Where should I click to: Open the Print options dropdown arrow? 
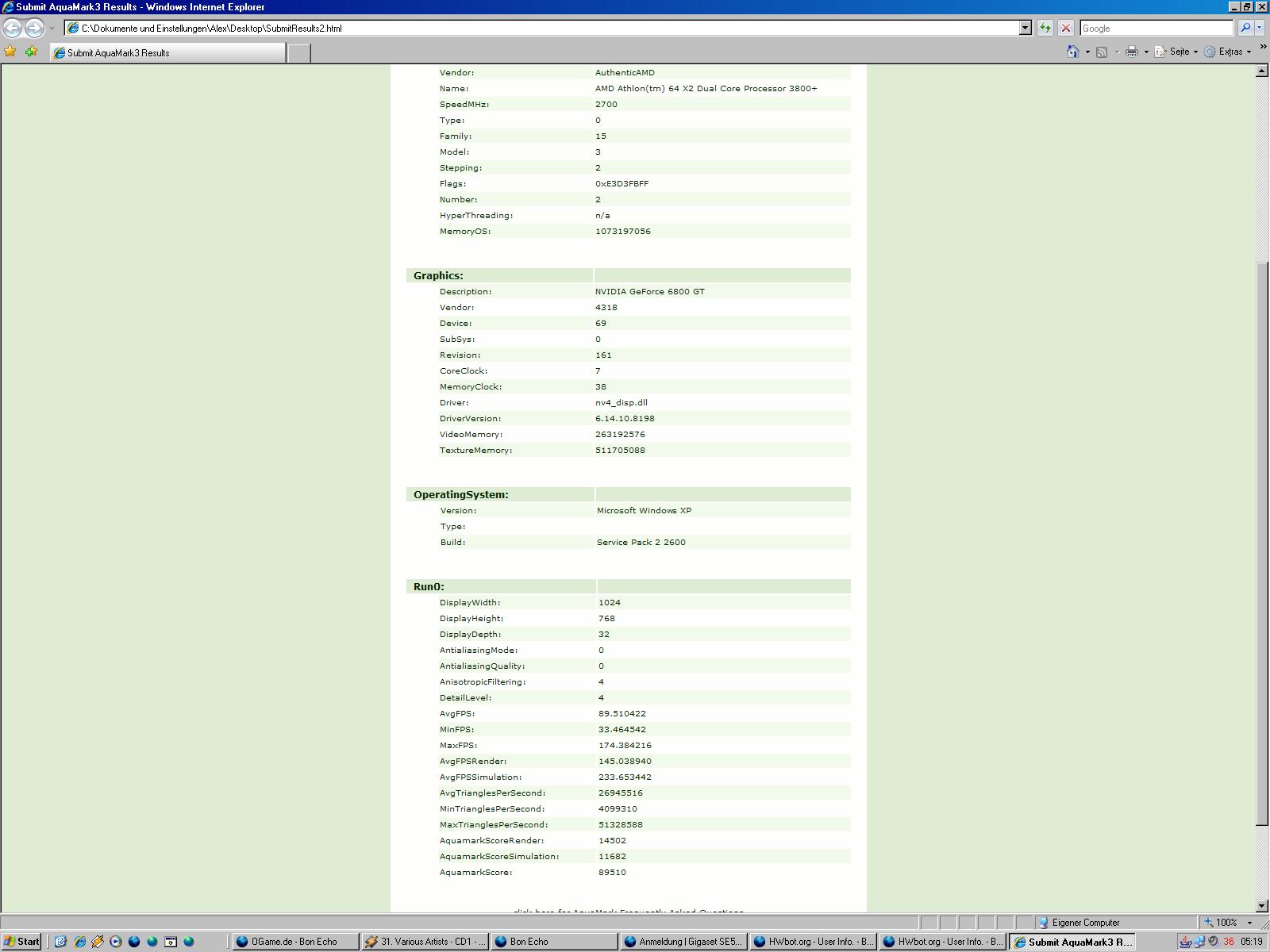pos(1146,52)
